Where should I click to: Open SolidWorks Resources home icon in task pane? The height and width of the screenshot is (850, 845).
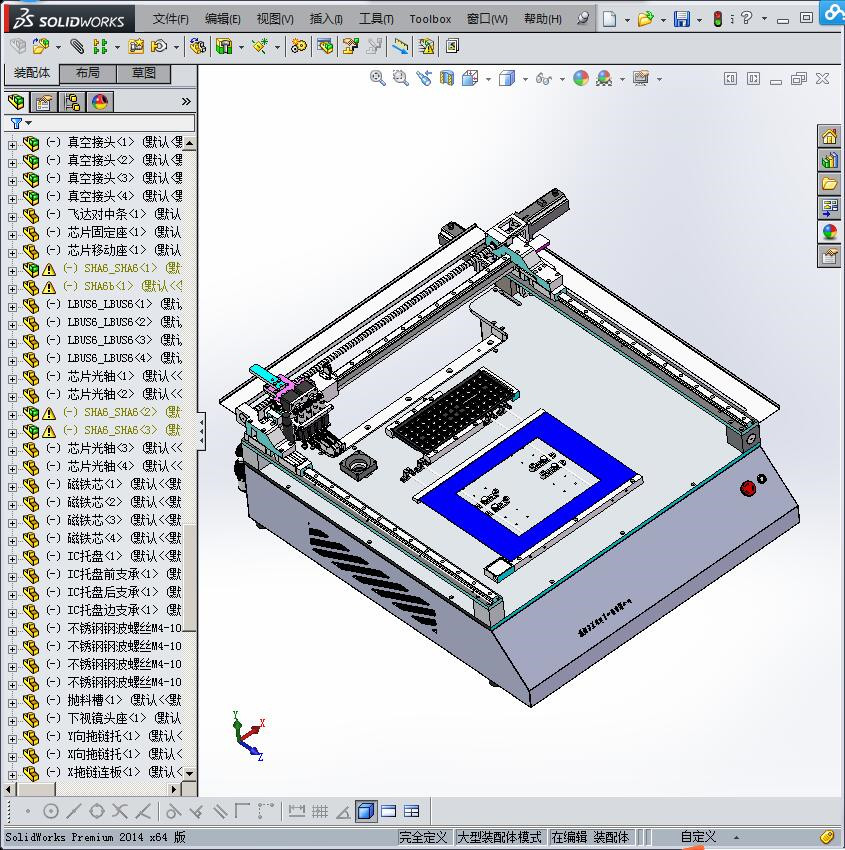pos(829,136)
